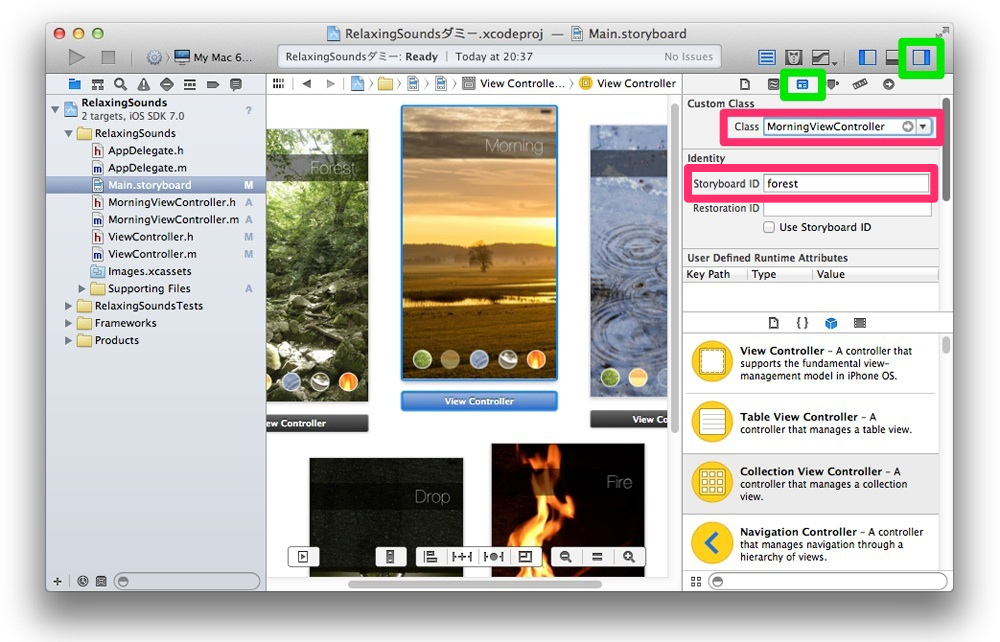Image resolution: width=1000 pixels, height=642 pixels.
Task: Select MorningViewController.m in the navigator
Action: pyautogui.click(x=173, y=219)
